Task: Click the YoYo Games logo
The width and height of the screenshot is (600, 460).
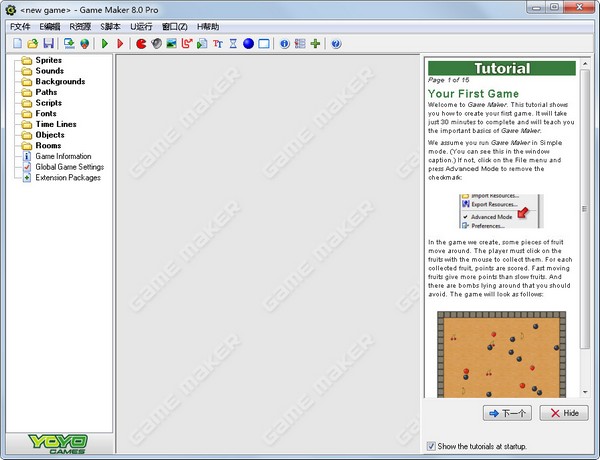Action: click(x=58, y=444)
